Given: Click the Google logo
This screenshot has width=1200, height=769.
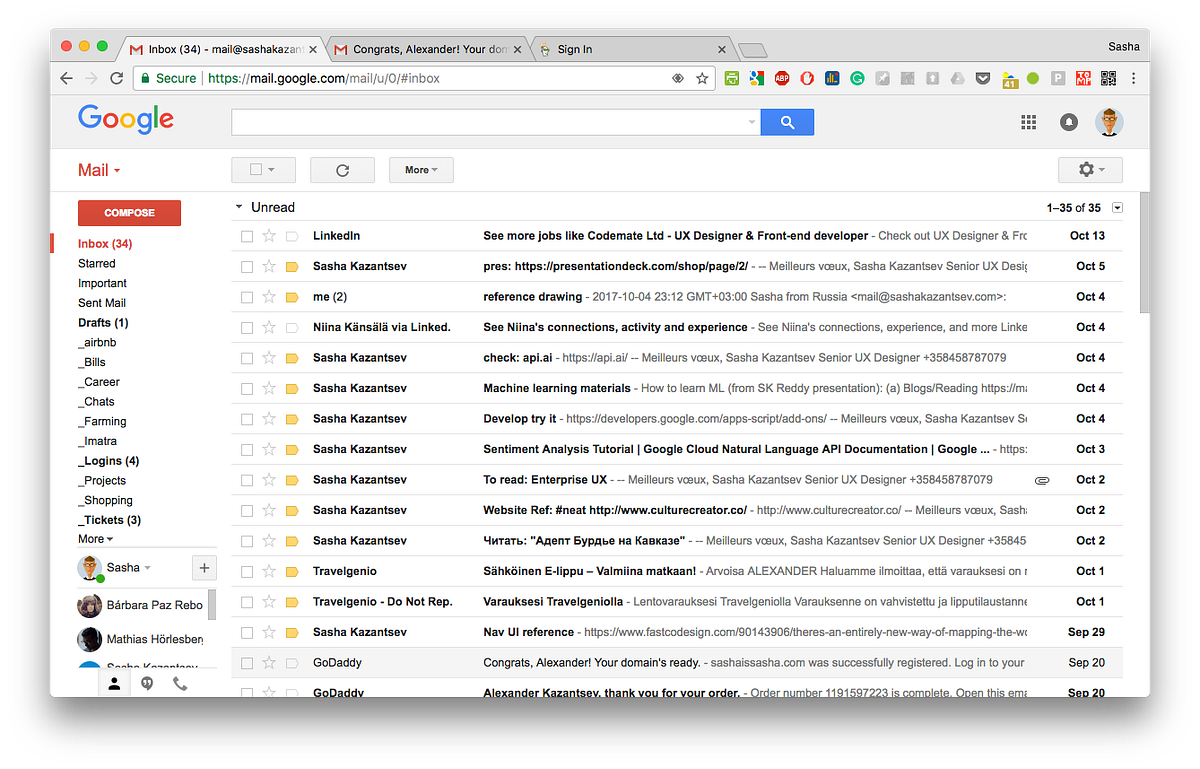Looking at the screenshot, I should [126, 119].
